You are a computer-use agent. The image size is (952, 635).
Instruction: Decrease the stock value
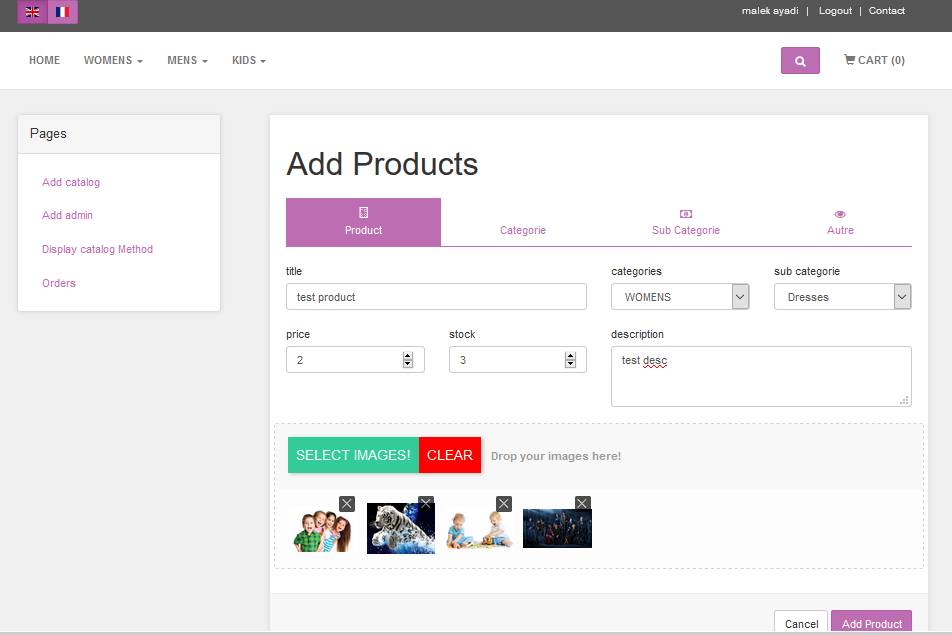click(x=570, y=364)
